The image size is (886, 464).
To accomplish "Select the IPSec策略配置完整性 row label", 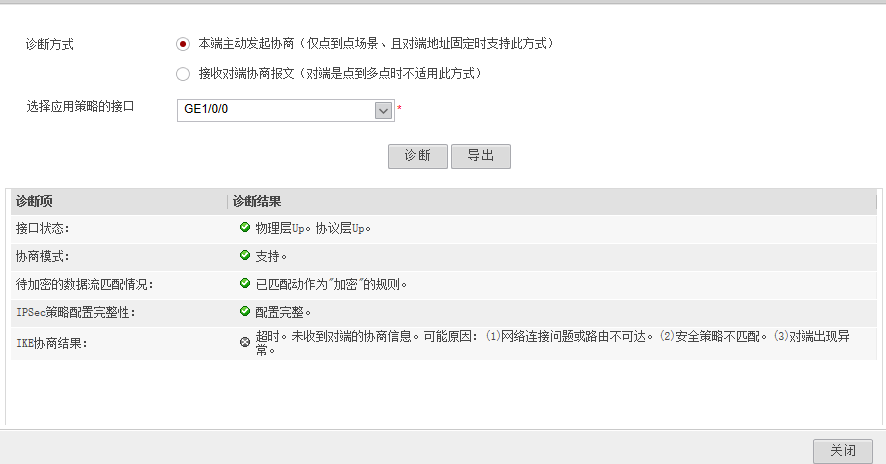I will [x=76, y=313].
